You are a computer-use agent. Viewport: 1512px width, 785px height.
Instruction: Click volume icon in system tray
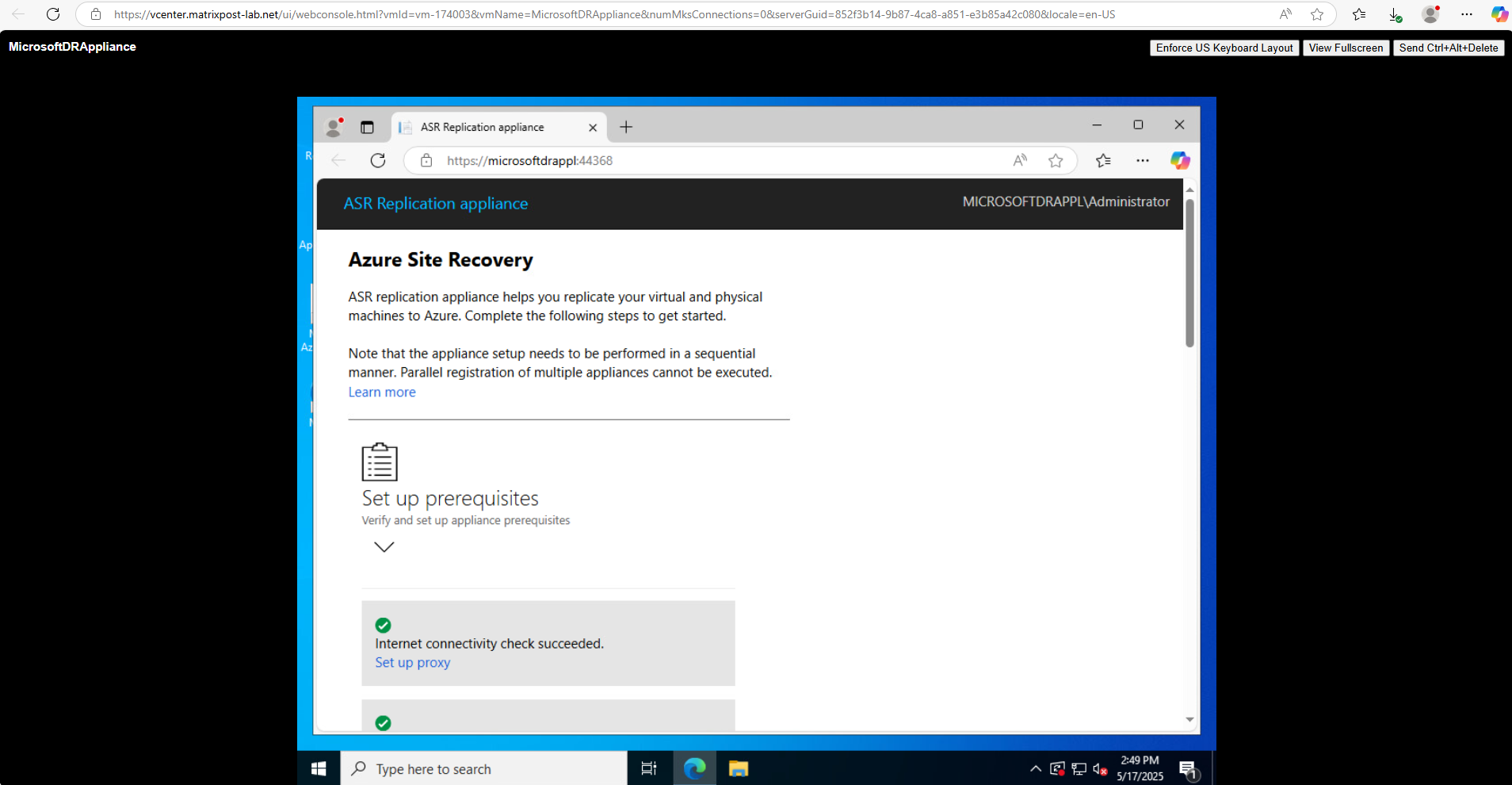tap(1100, 768)
